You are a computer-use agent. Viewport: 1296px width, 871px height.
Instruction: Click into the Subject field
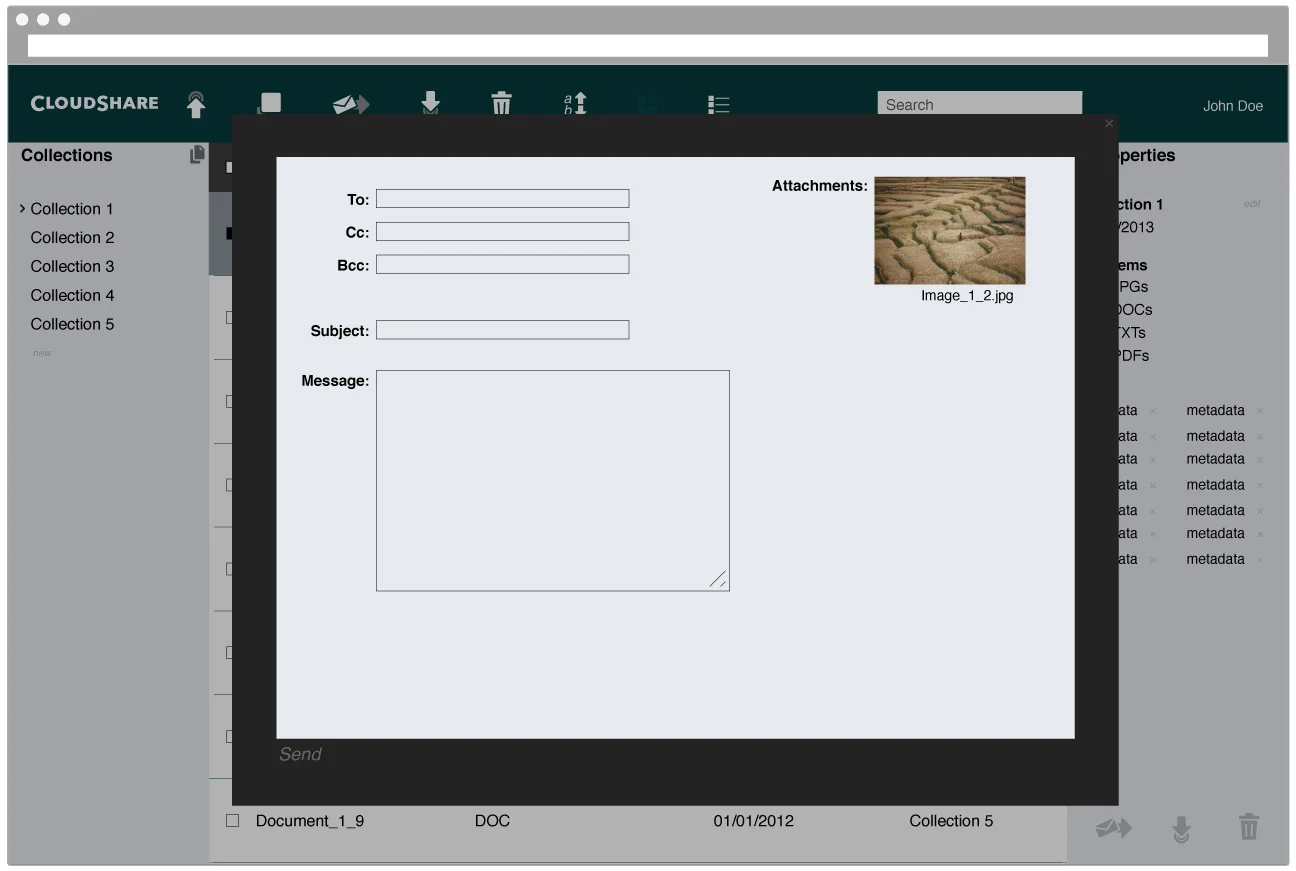click(503, 330)
